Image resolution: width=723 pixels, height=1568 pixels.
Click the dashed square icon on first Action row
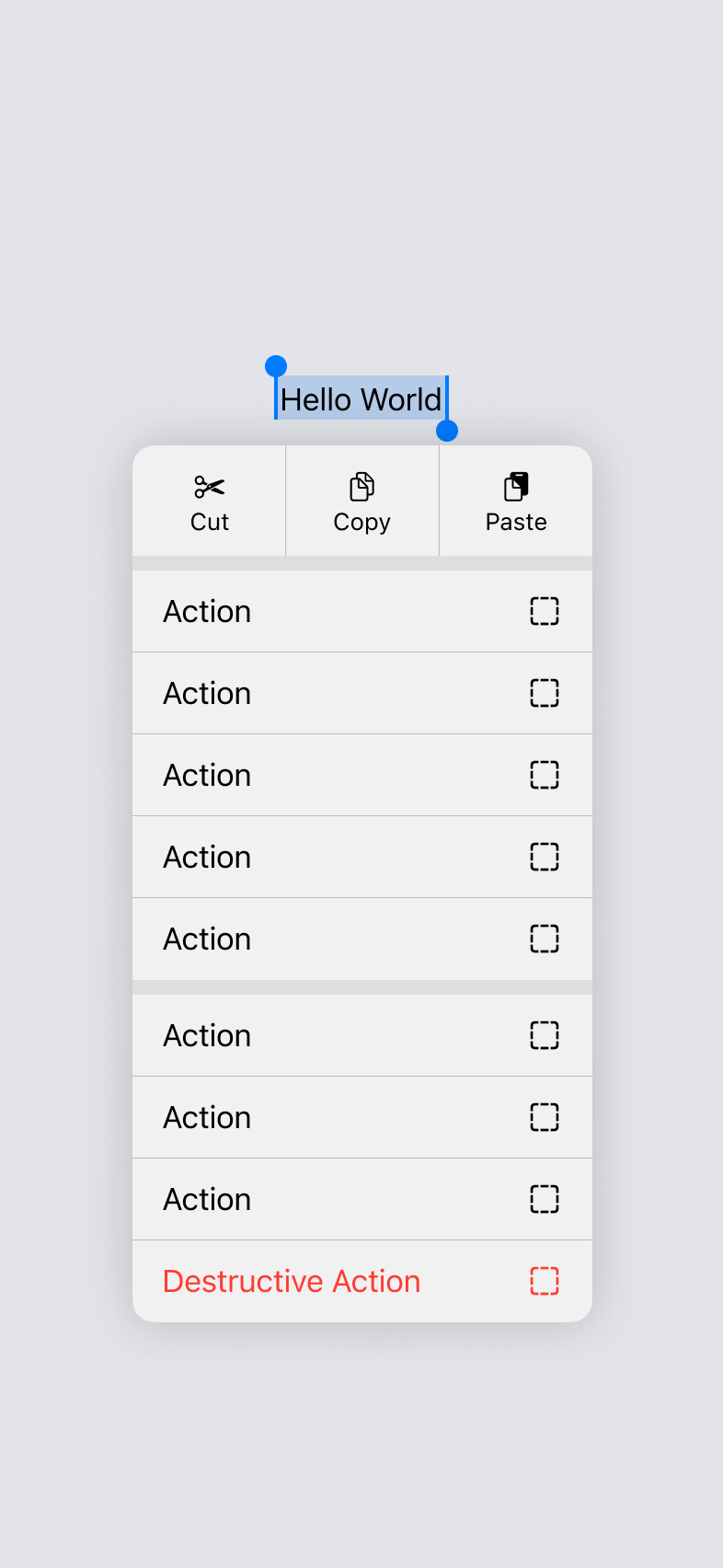545,611
